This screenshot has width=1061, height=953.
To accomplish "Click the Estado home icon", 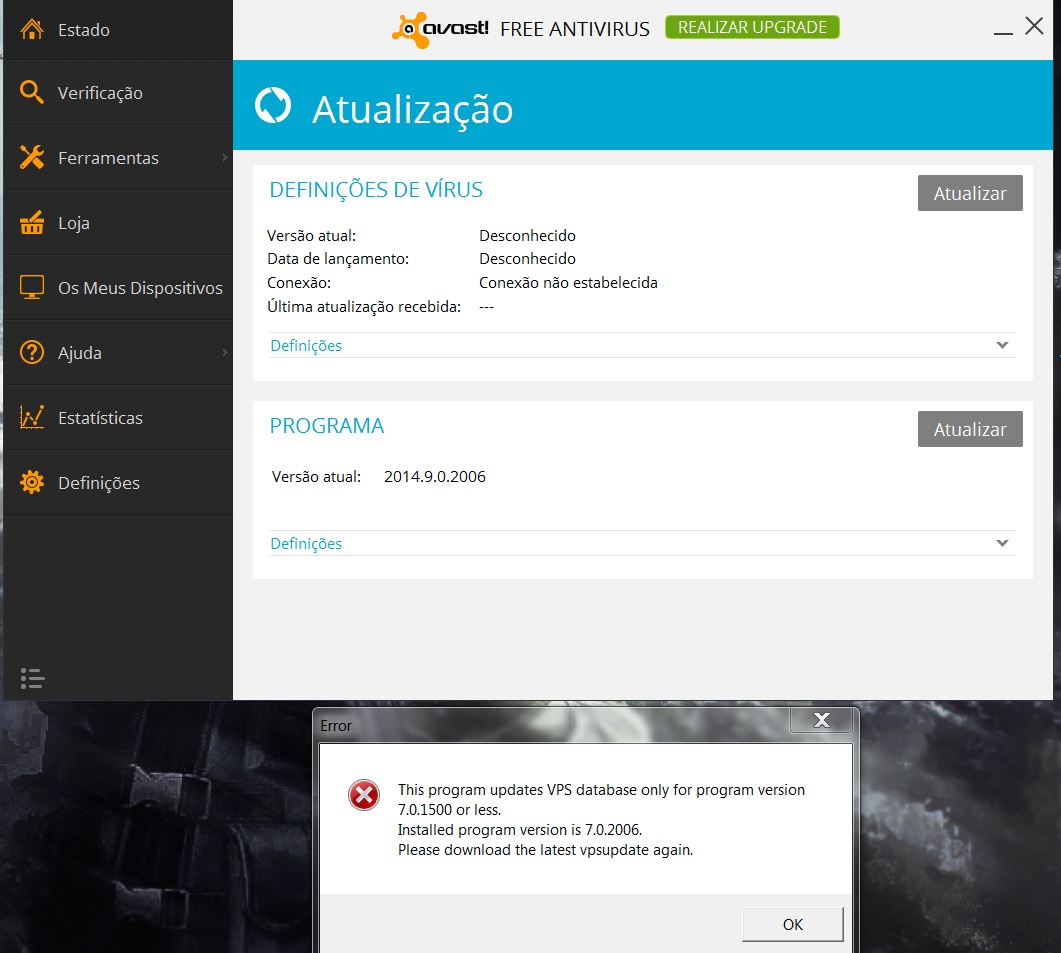I will [32, 29].
